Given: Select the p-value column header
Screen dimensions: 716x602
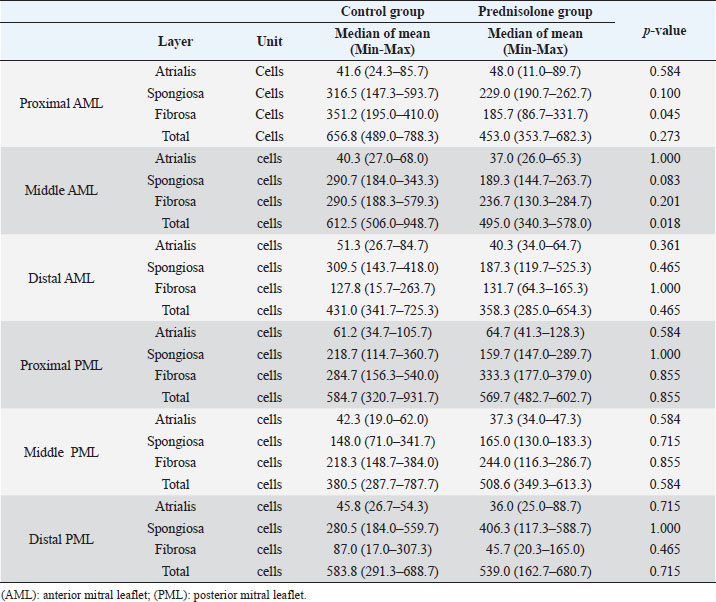Looking at the screenshot, I should [664, 31].
